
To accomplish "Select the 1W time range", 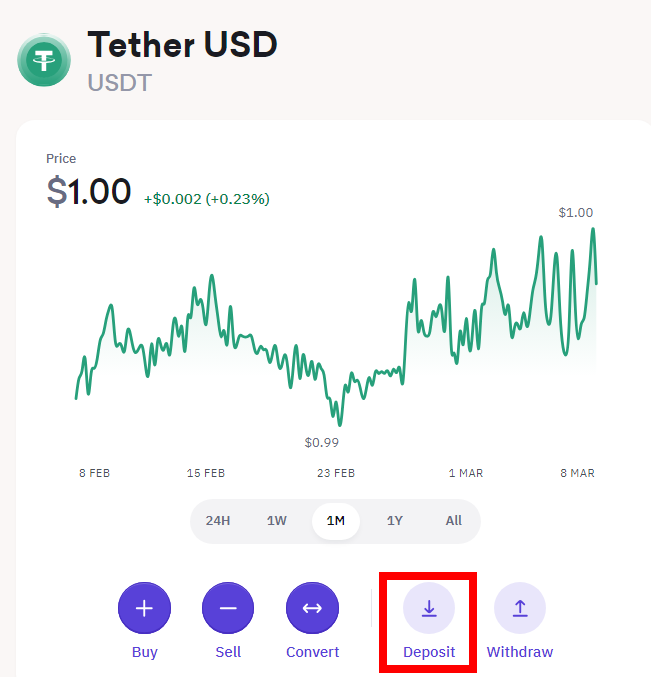I will tap(276, 521).
